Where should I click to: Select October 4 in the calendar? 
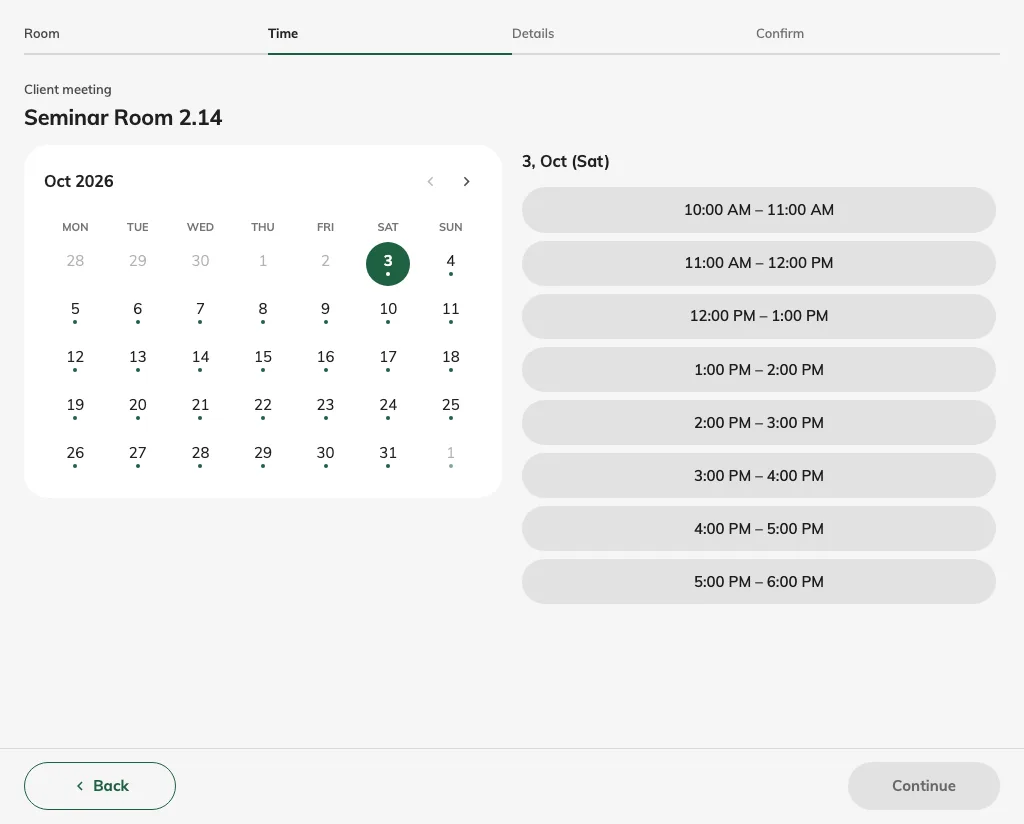coord(451,264)
